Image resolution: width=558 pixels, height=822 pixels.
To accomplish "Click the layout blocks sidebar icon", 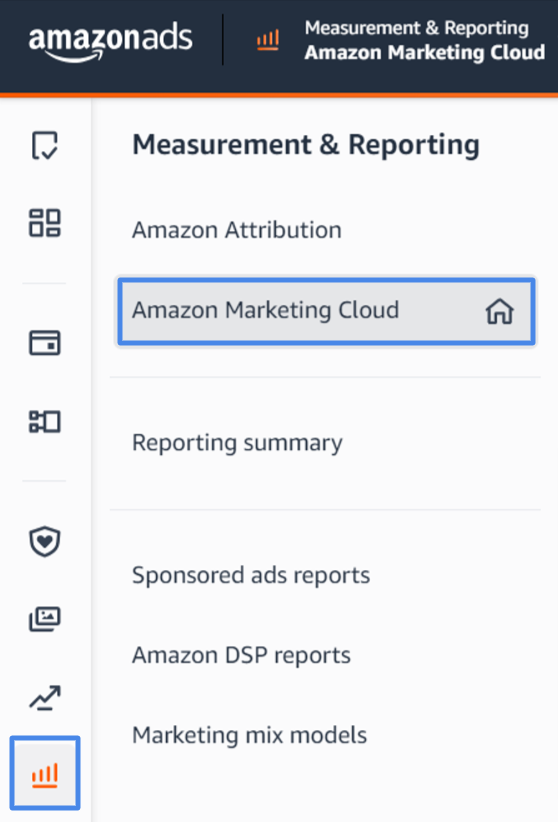I will (x=45, y=421).
